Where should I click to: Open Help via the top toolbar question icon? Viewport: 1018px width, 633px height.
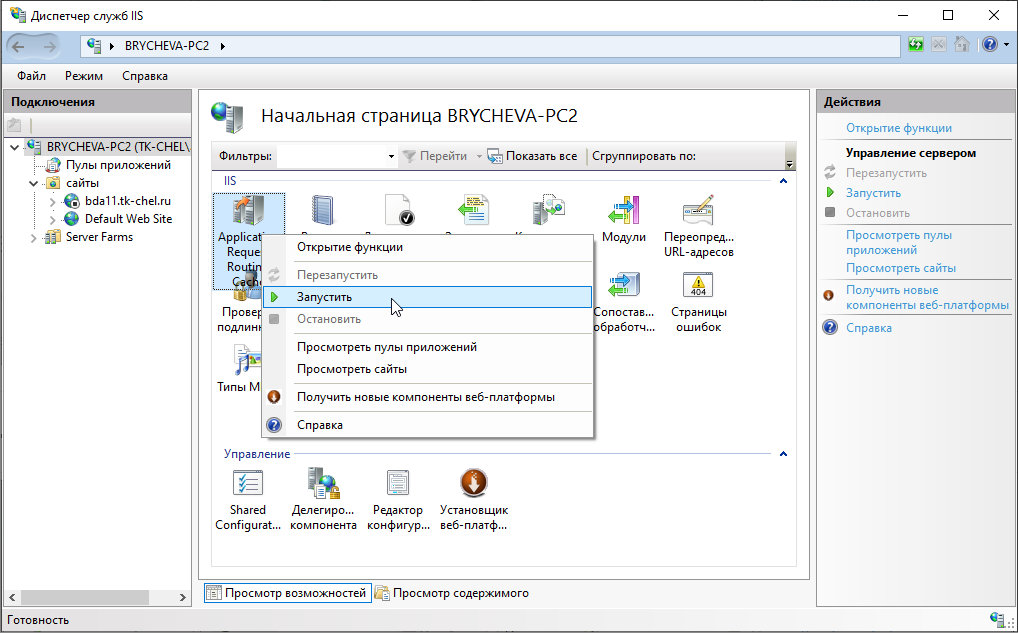[989, 45]
